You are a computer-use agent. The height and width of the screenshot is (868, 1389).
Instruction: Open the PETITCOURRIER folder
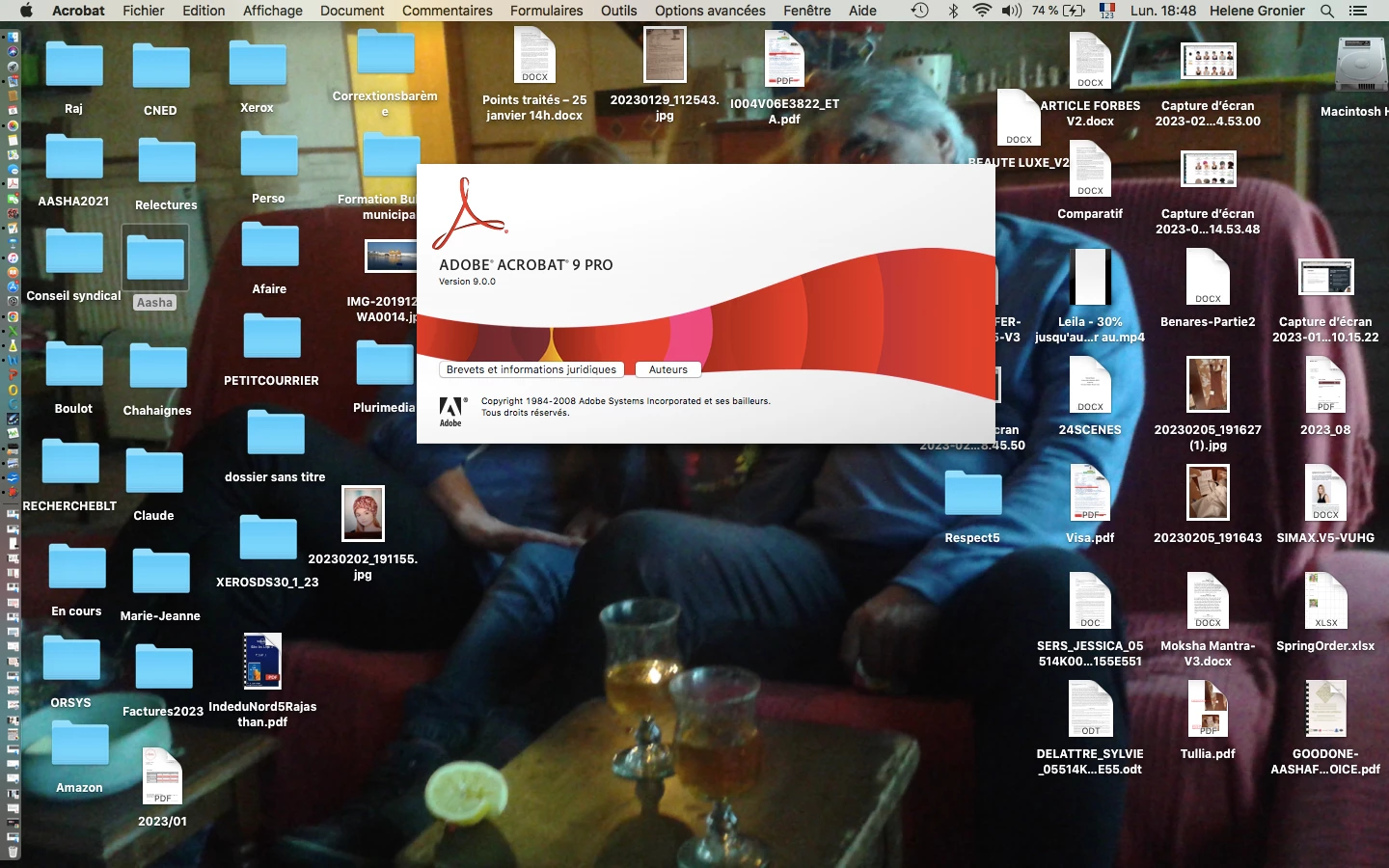click(x=272, y=337)
